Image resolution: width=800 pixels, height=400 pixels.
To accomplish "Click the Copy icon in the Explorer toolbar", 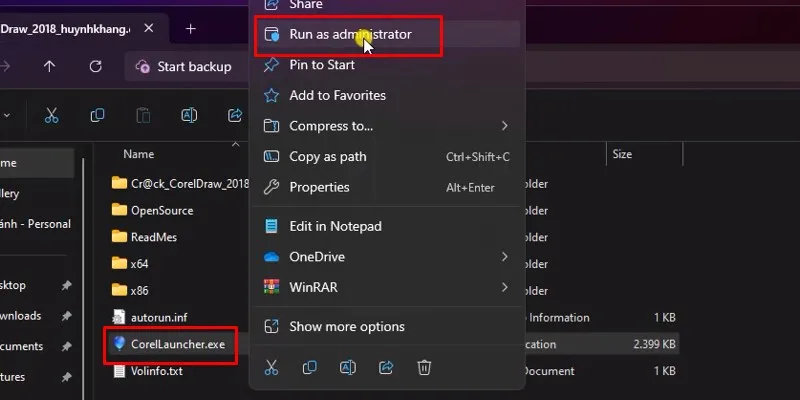I will pyautogui.click(x=97, y=115).
